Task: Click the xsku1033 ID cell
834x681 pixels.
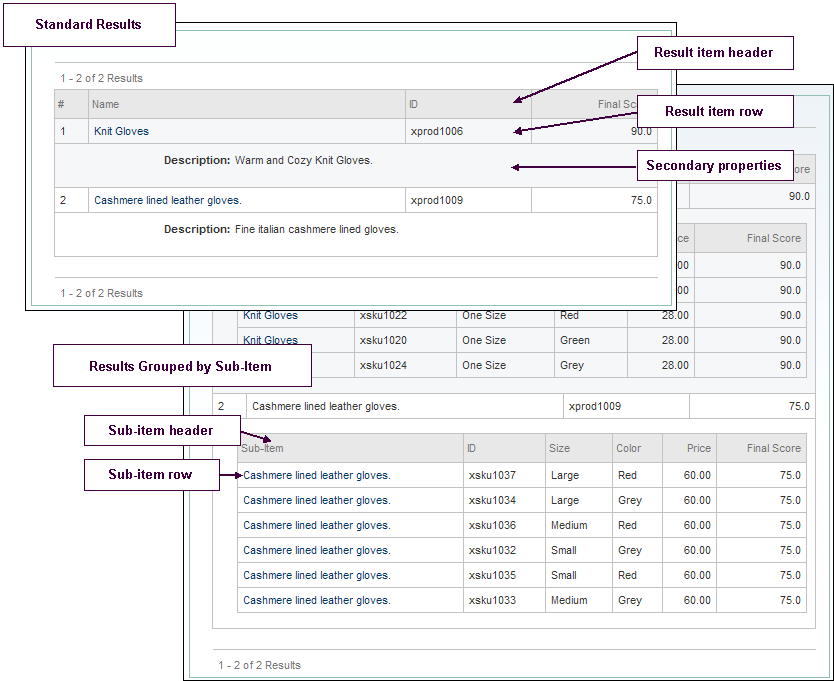Action: [504, 601]
